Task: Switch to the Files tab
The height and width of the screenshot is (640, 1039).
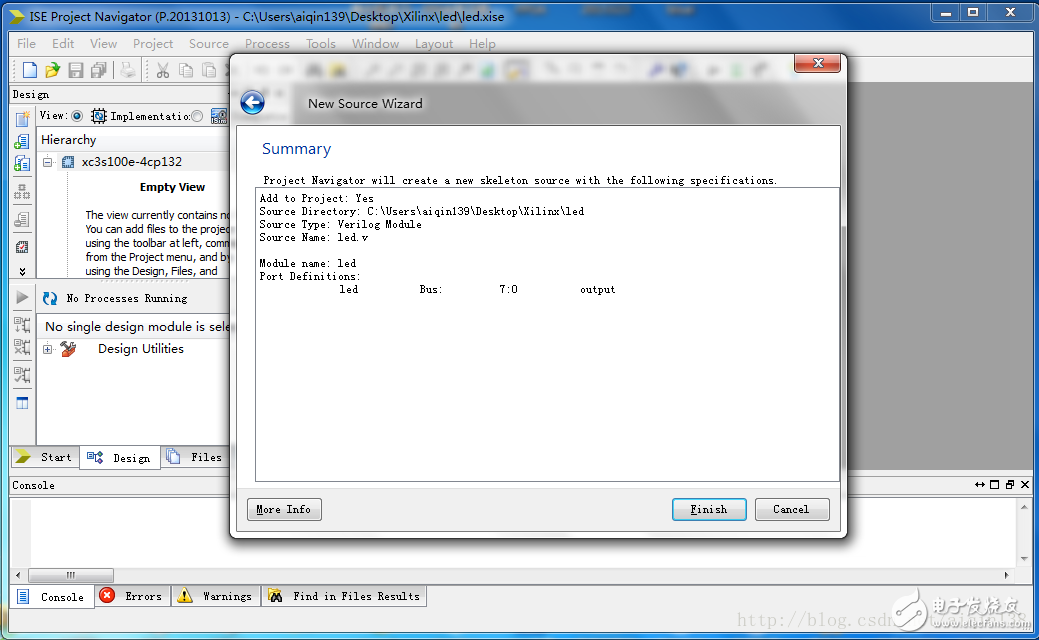Action: (x=195, y=457)
